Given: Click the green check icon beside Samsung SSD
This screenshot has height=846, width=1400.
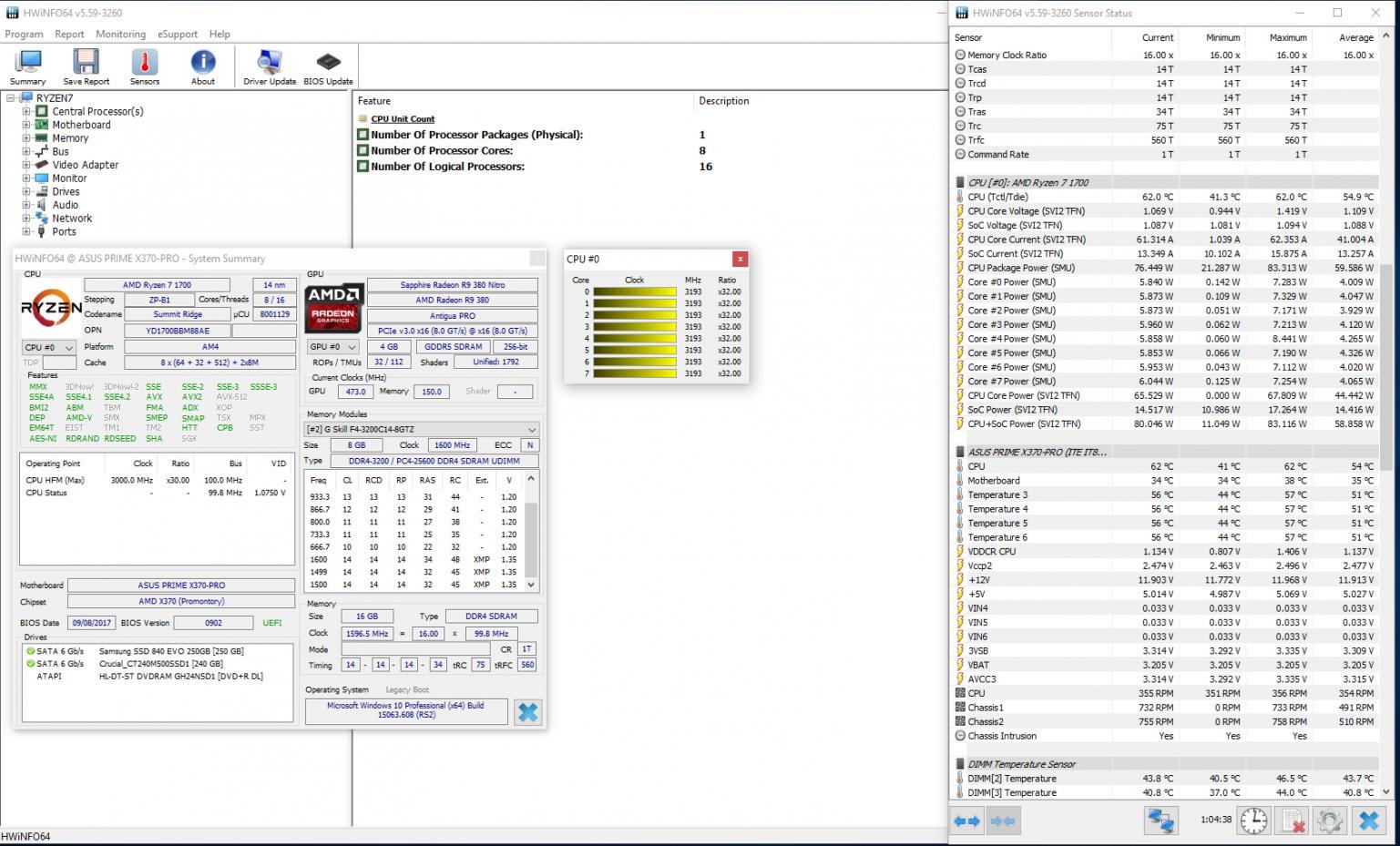Looking at the screenshot, I should (x=30, y=651).
